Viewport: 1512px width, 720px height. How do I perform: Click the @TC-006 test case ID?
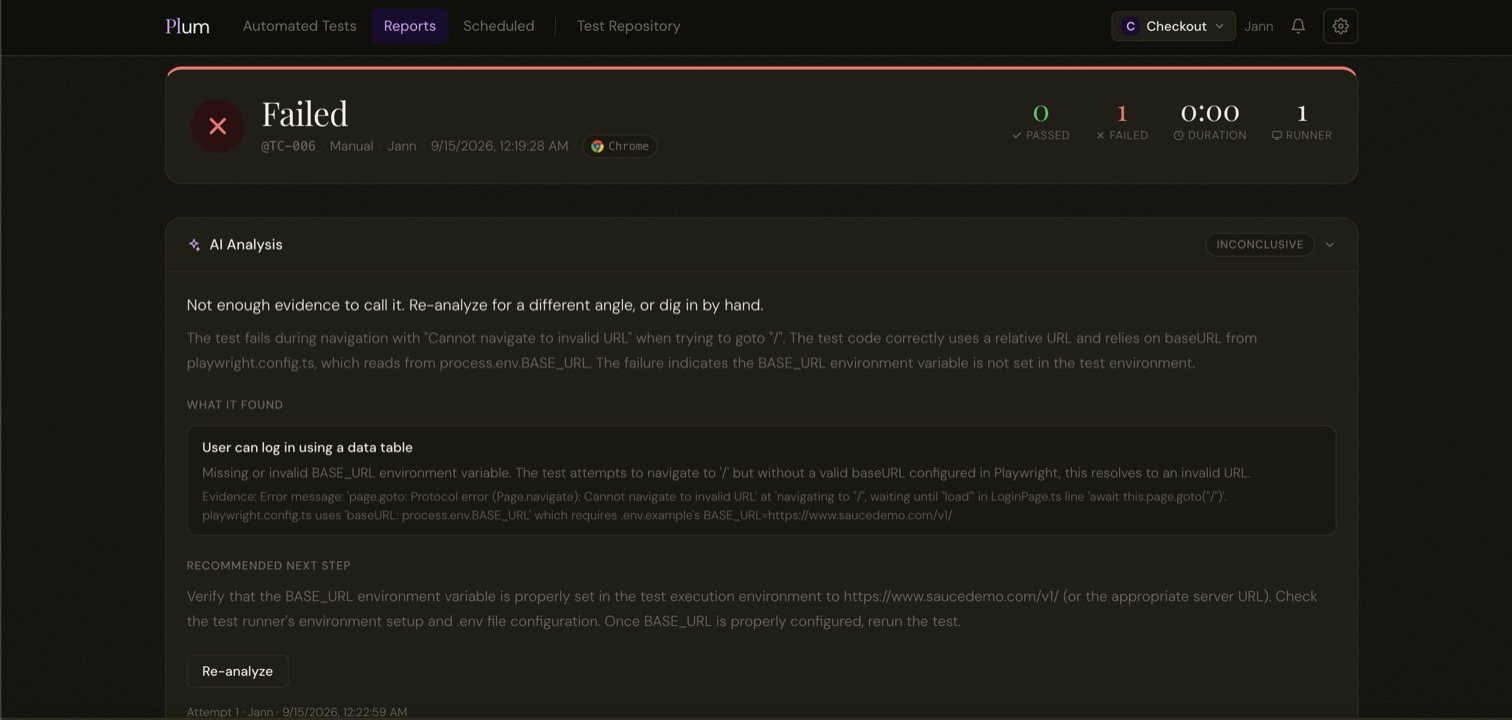(x=288, y=146)
